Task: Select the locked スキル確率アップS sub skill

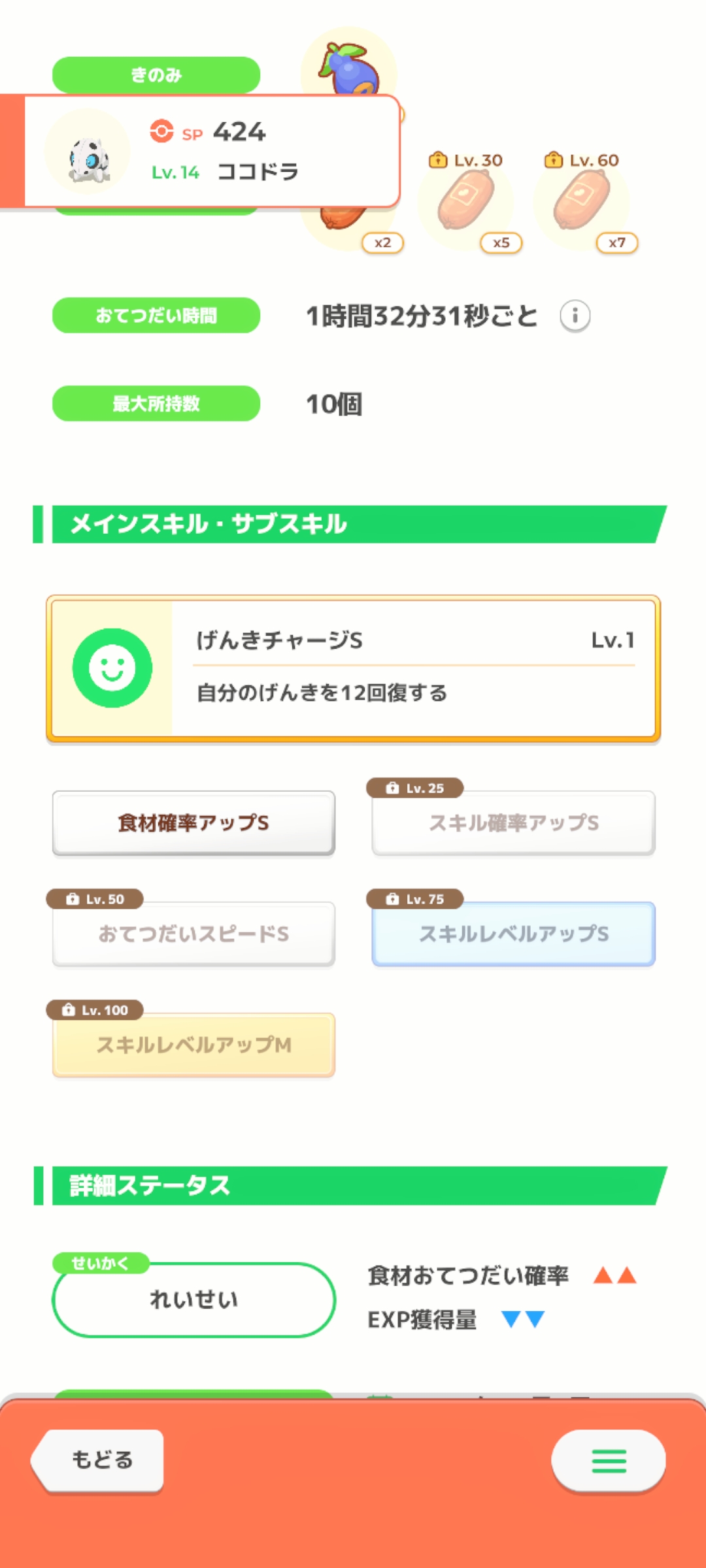Action: click(x=514, y=823)
